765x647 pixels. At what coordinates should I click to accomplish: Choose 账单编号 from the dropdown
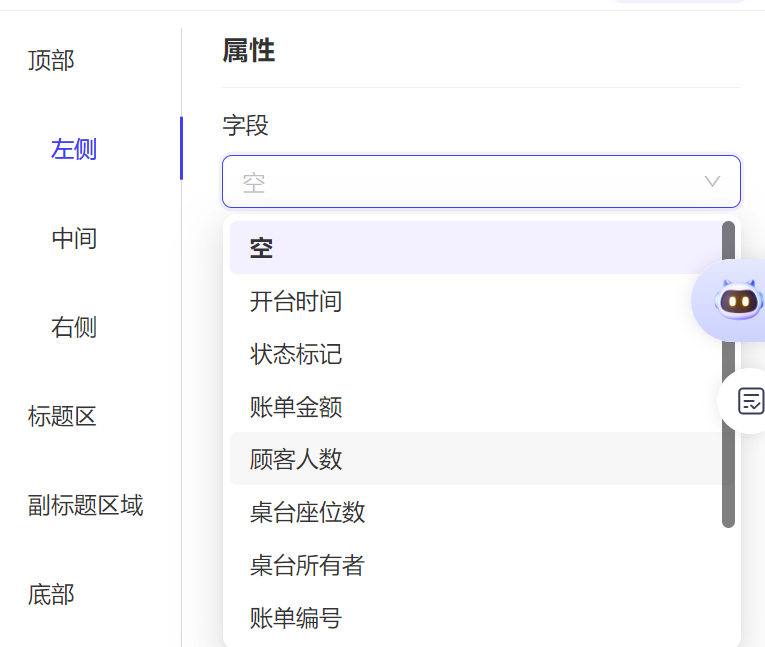point(476,617)
